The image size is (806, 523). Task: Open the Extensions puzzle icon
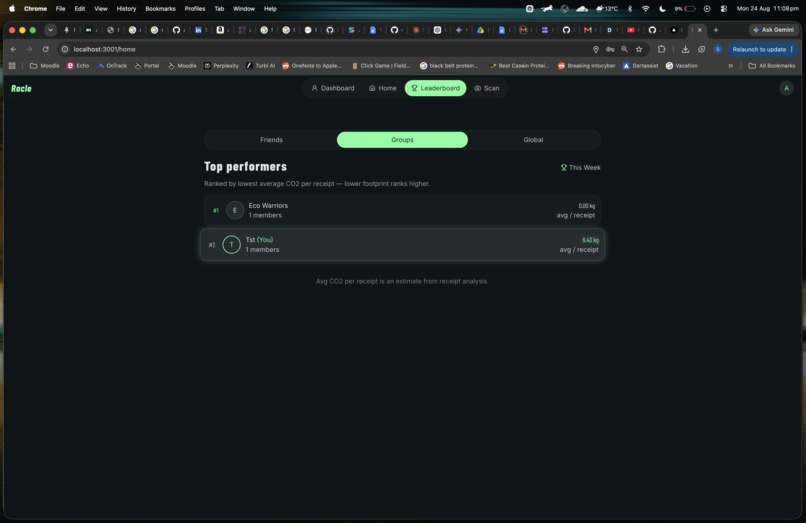662,49
